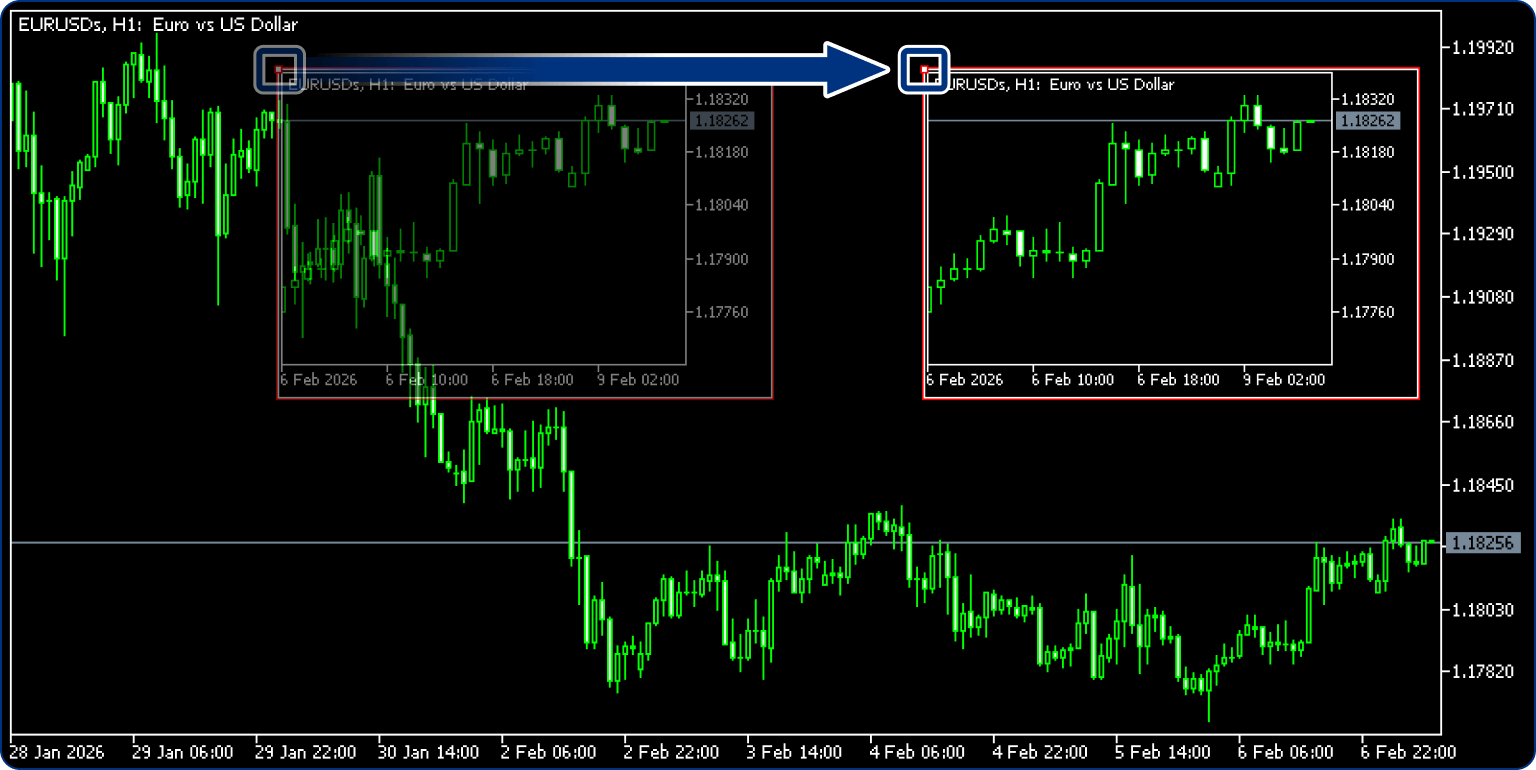
Task: Click the "2 Feb 06:00" label on main time axis
Action: click(549, 751)
